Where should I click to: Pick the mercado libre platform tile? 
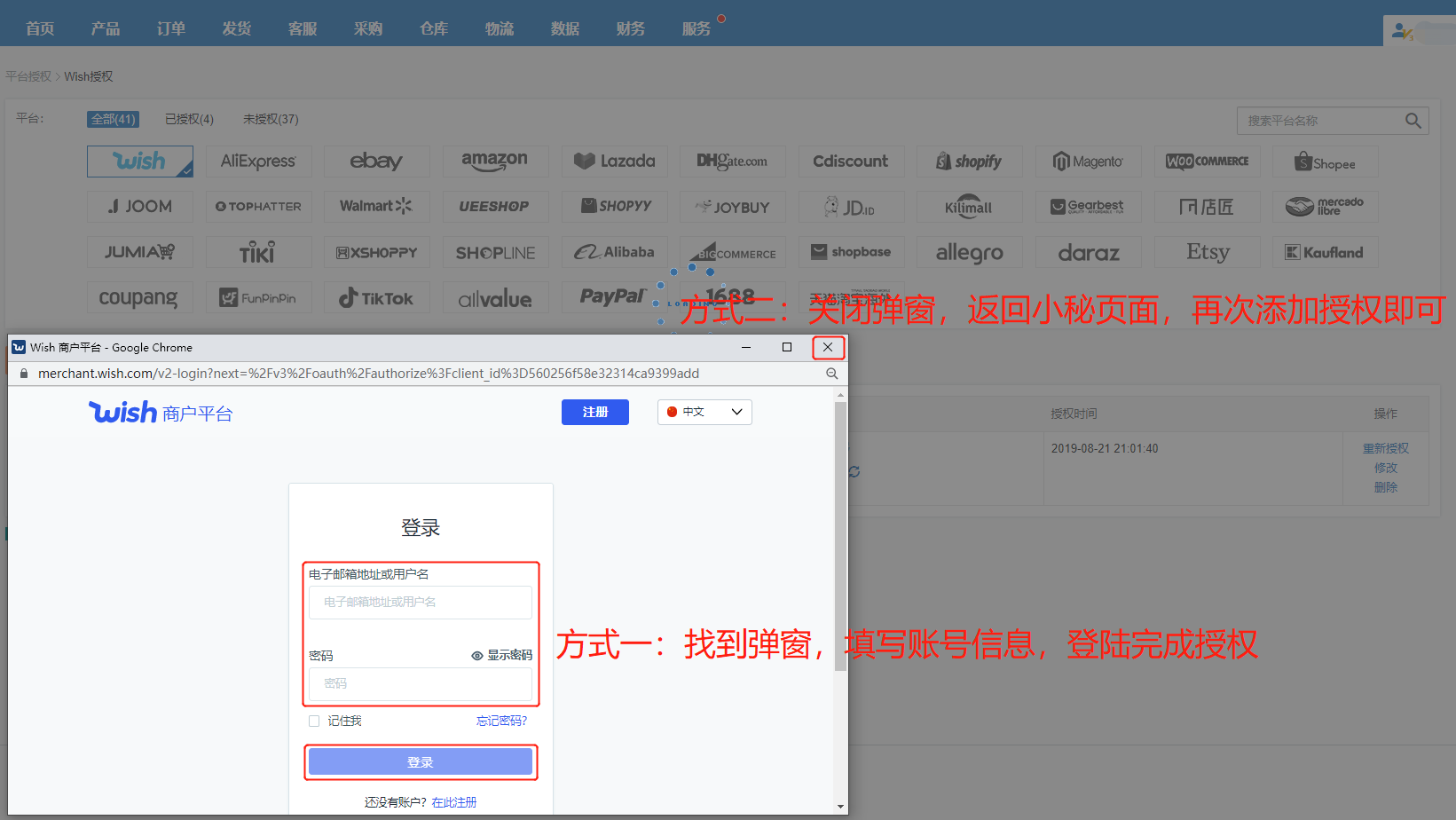(1326, 207)
